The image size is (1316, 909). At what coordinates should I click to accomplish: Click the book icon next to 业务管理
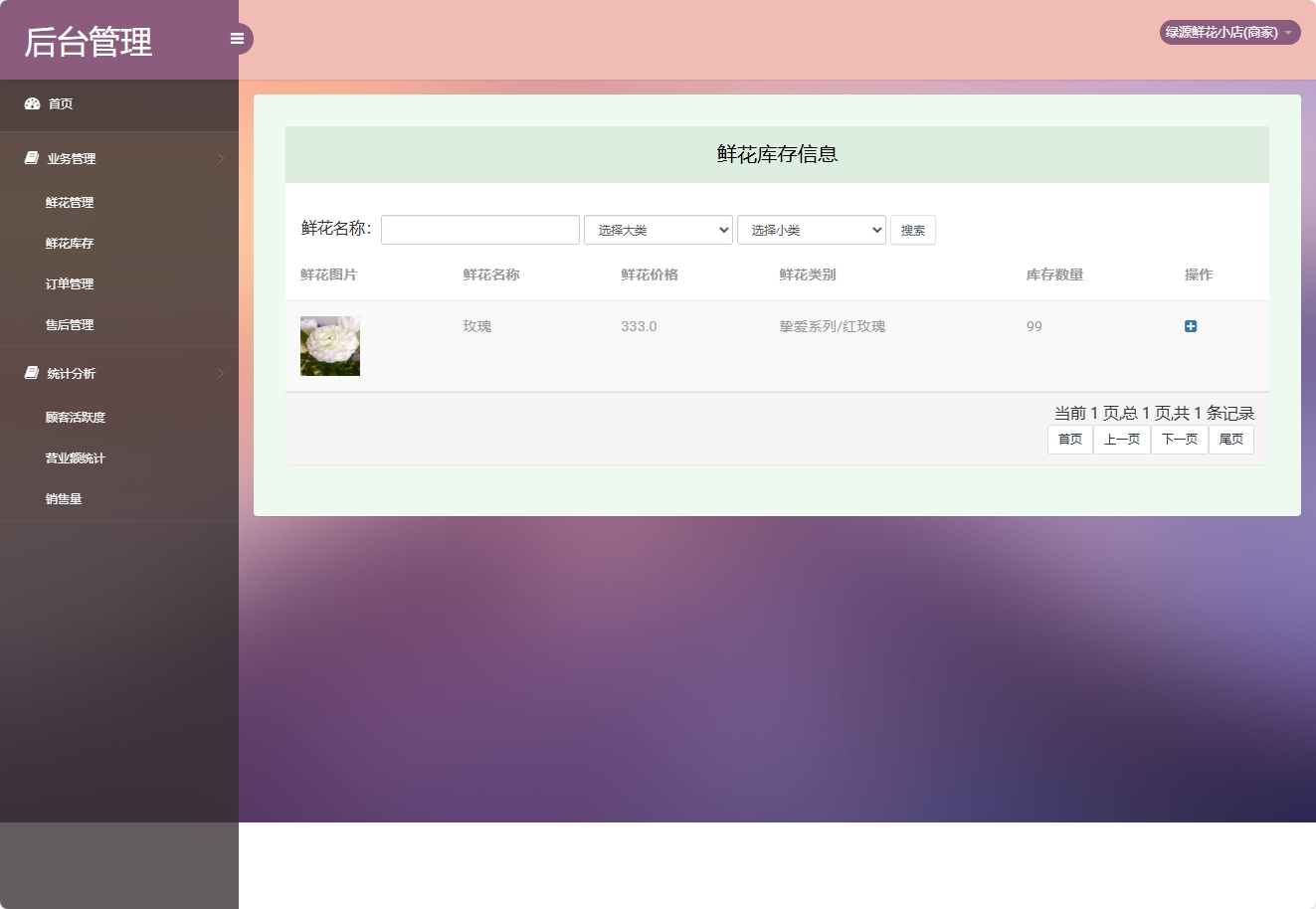tap(32, 158)
